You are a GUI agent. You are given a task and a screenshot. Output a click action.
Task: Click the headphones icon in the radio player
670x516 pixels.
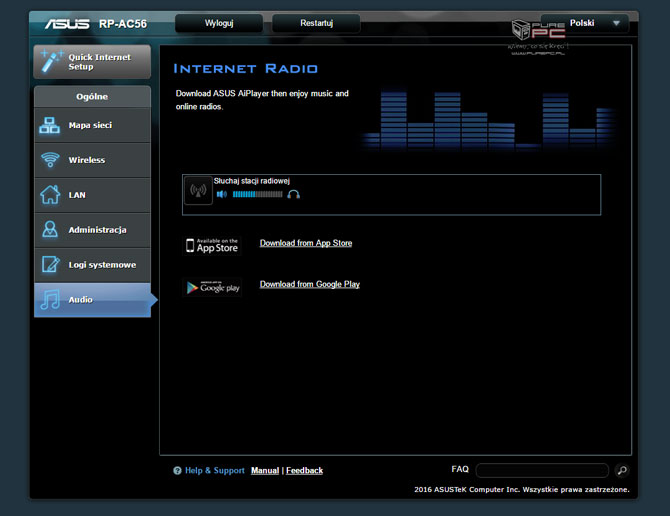point(293,194)
